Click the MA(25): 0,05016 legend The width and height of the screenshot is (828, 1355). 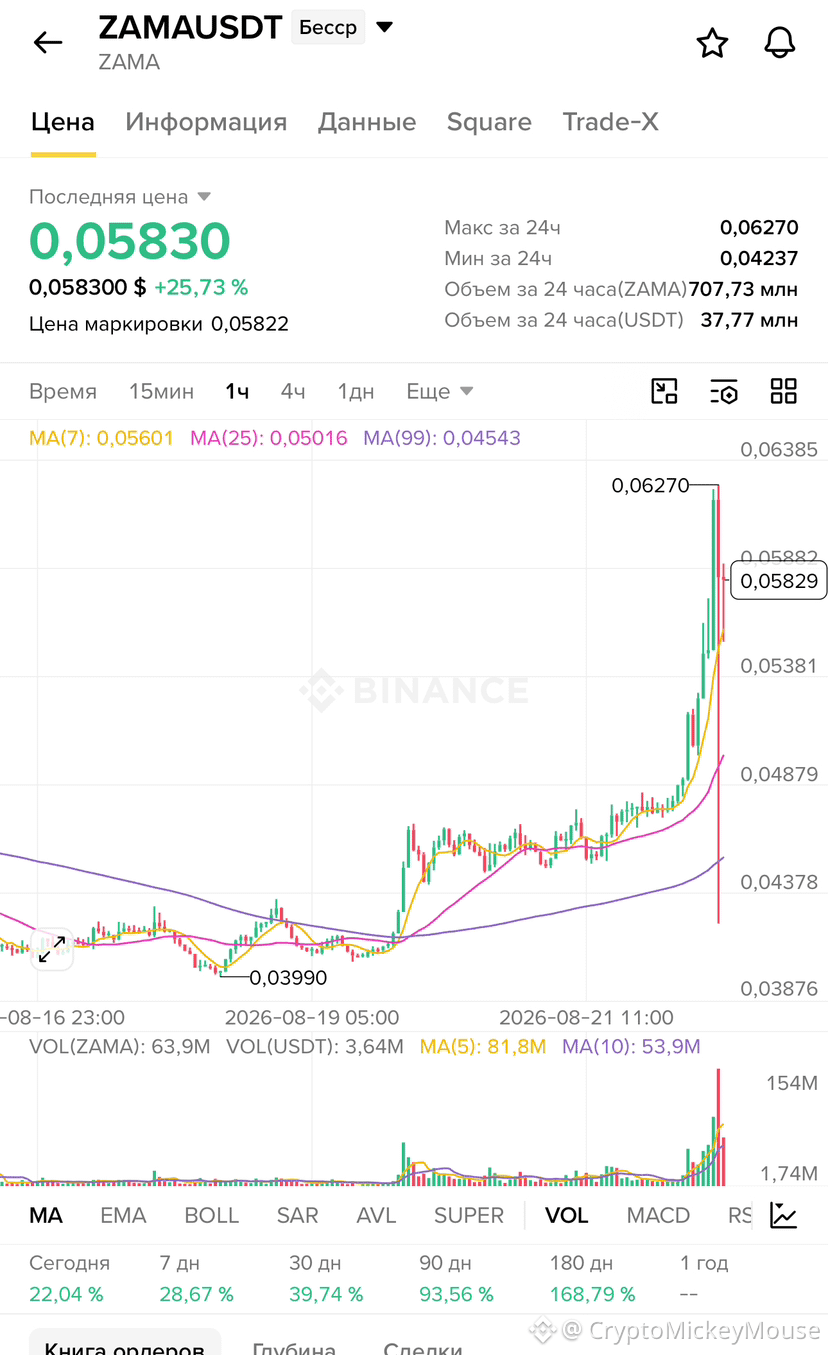click(269, 438)
